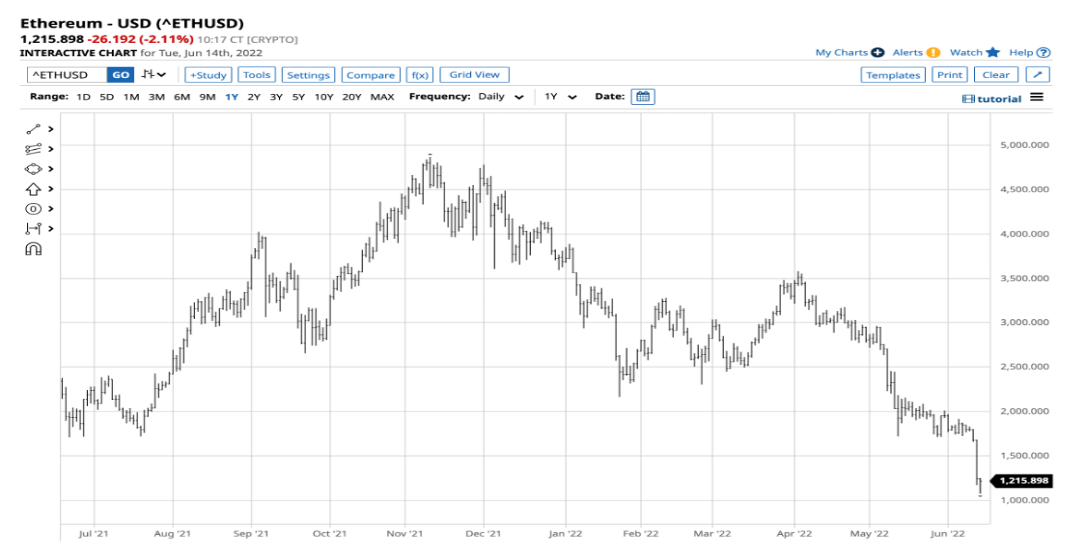Viewport: 1085px width, 555px height.
Task: Open chart Settings button
Action: pyautogui.click(x=308, y=75)
